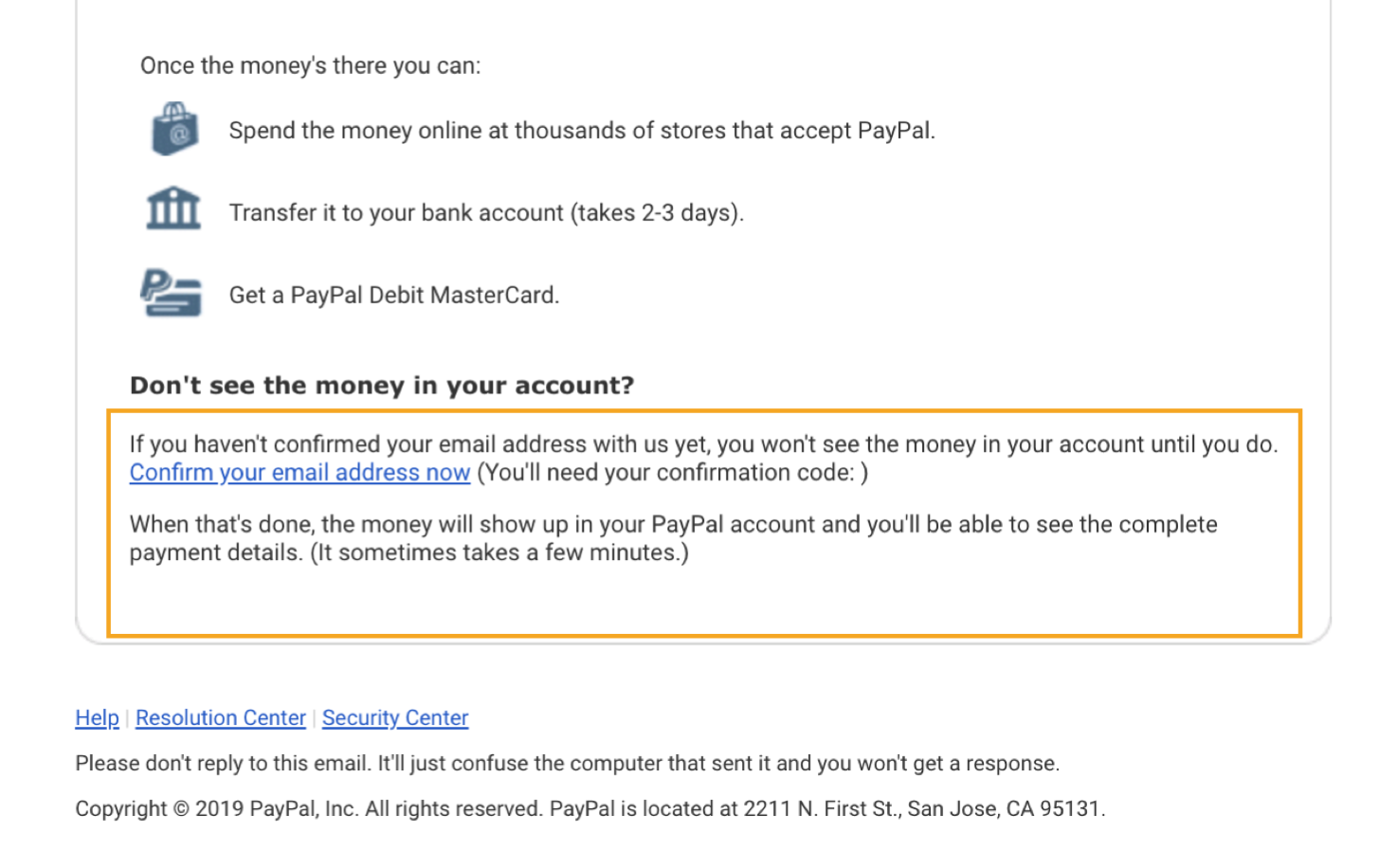Open the Confirm your email address now link

(x=299, y=473)
